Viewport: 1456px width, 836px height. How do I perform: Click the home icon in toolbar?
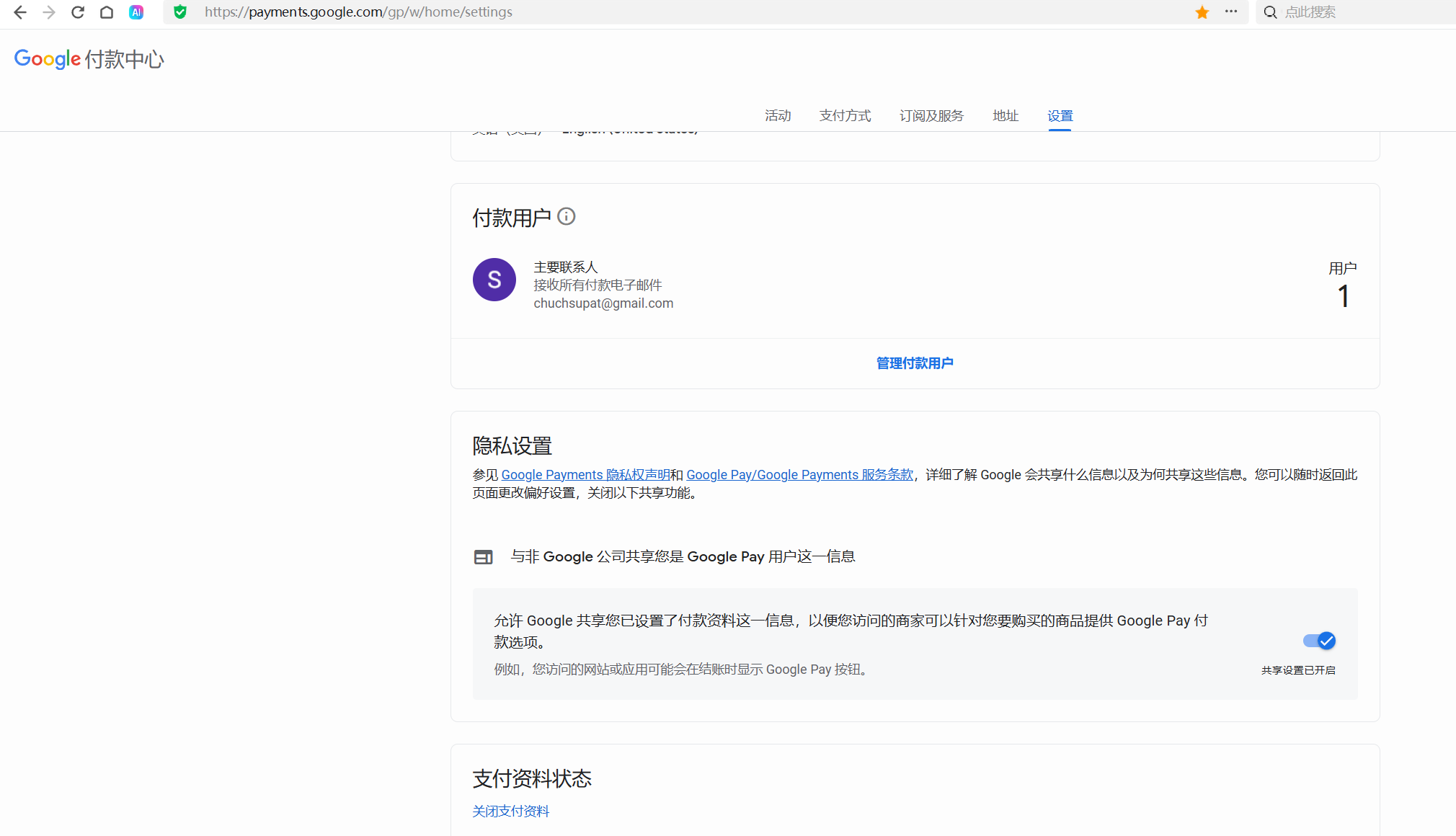coord(107,12)
